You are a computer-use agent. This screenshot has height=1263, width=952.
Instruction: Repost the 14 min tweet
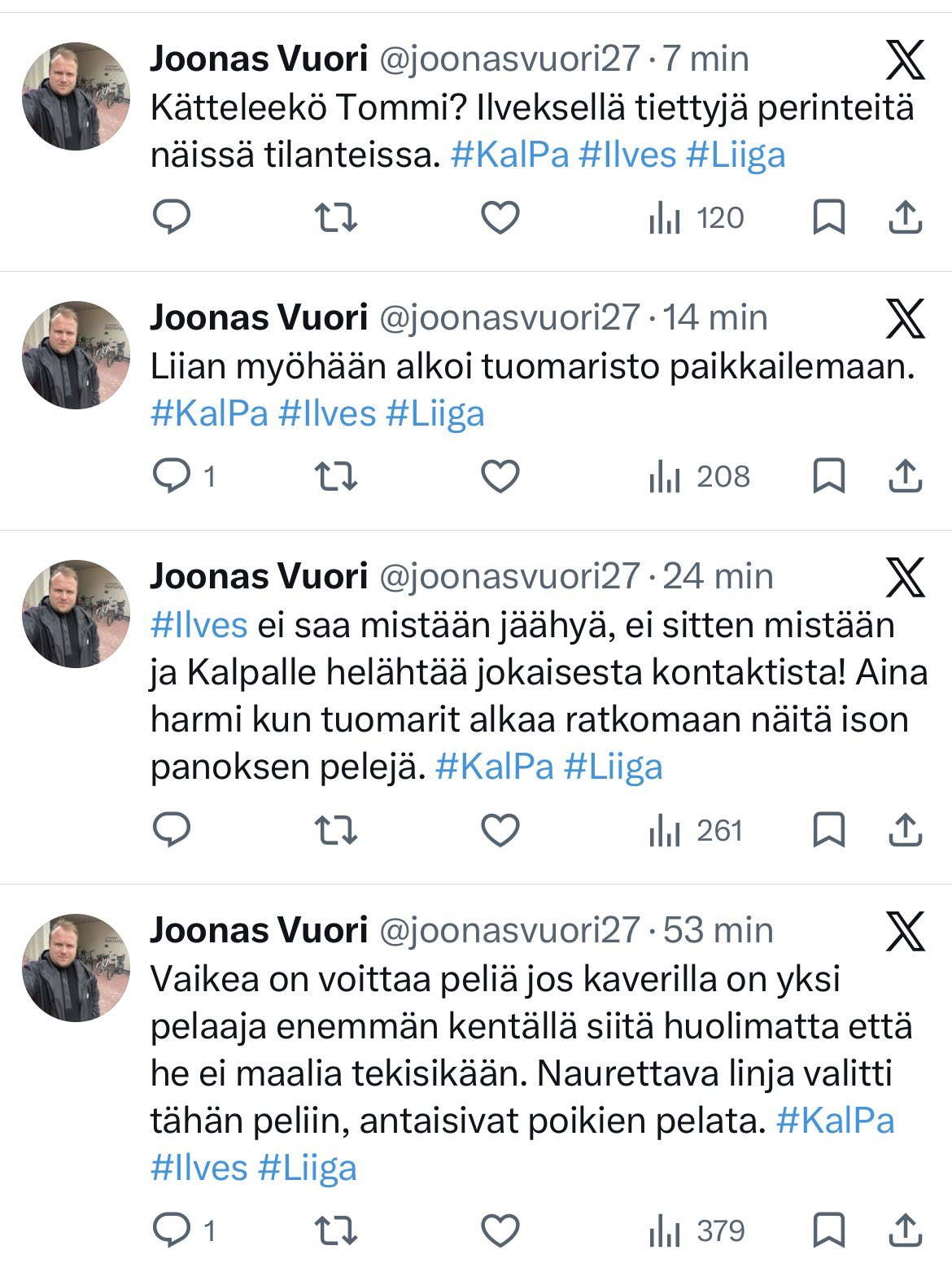[336, 476]
